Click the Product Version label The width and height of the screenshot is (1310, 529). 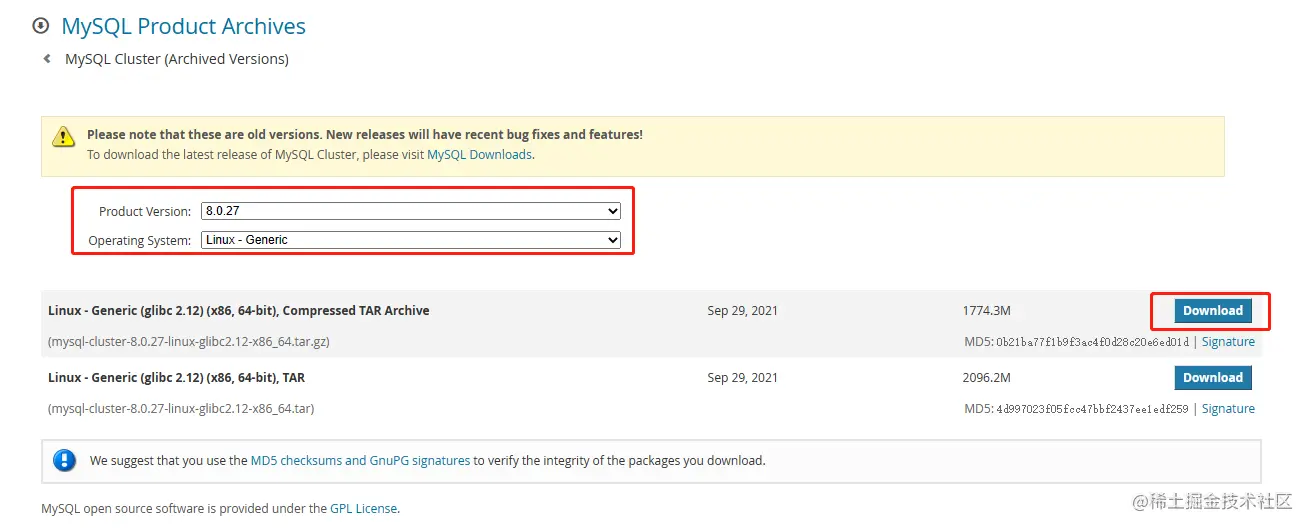(145, 212)
